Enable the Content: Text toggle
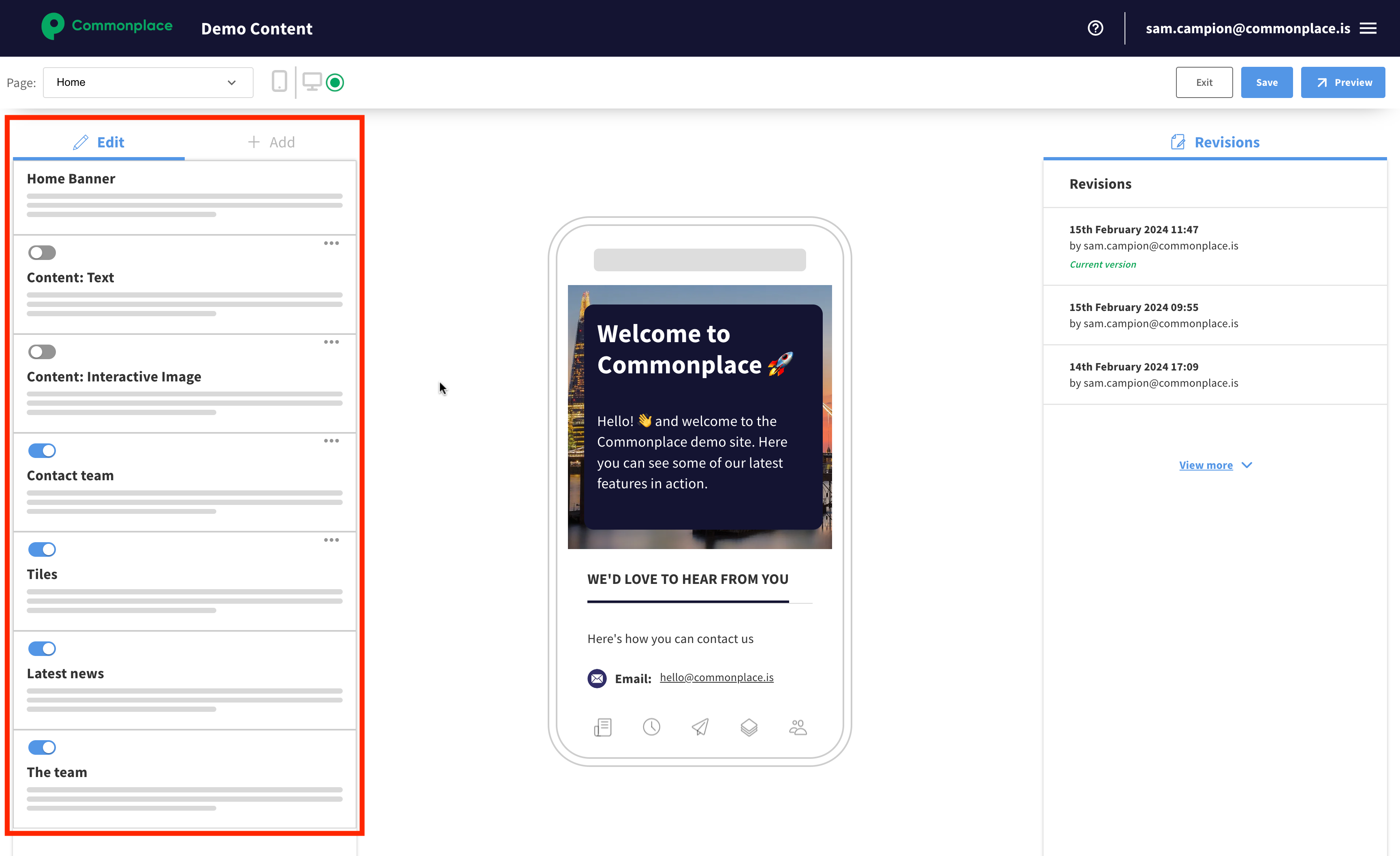Viewport: 1400px width, 856px height. click(42, 253)
